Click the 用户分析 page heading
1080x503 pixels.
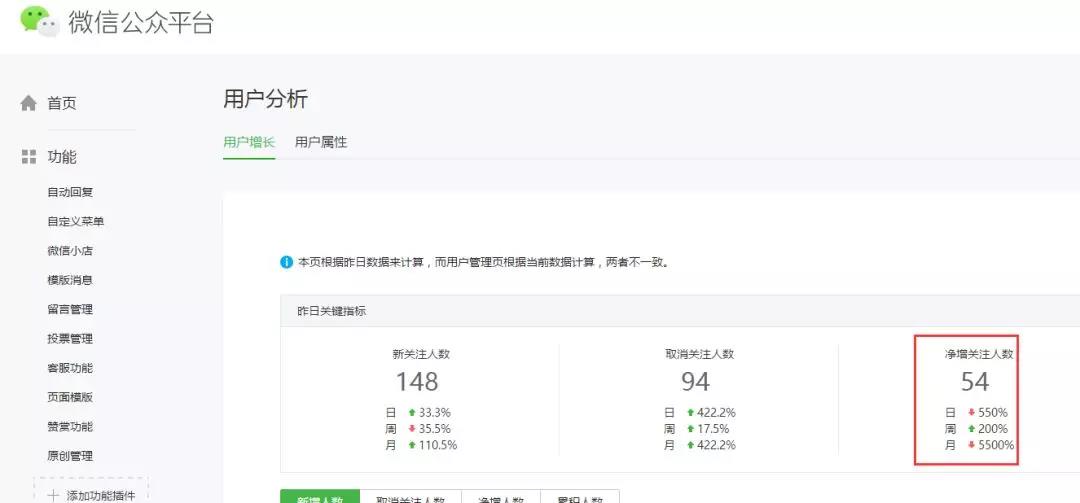coord(265,99)
